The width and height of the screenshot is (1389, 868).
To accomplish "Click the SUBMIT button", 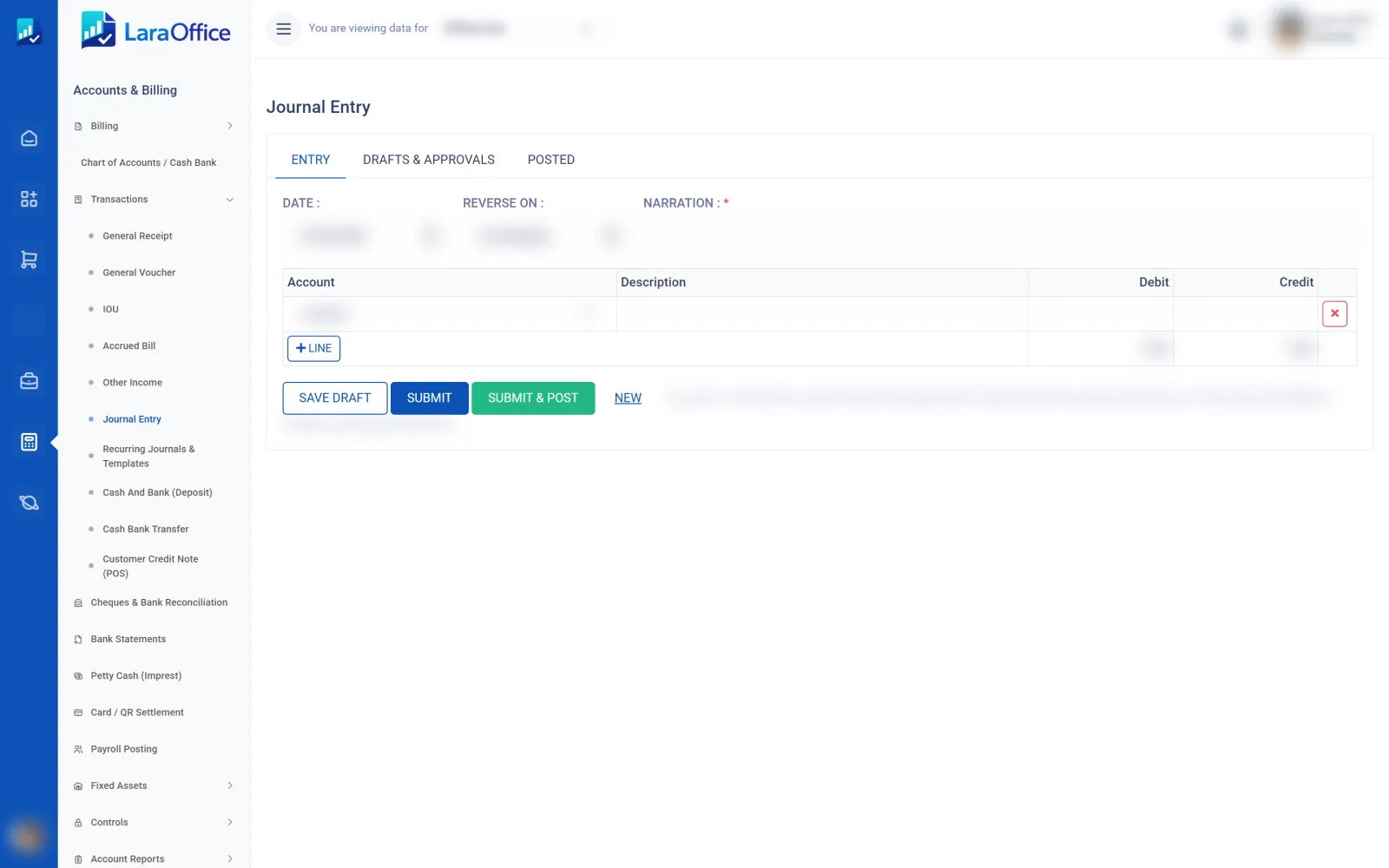I will point(430,398).
